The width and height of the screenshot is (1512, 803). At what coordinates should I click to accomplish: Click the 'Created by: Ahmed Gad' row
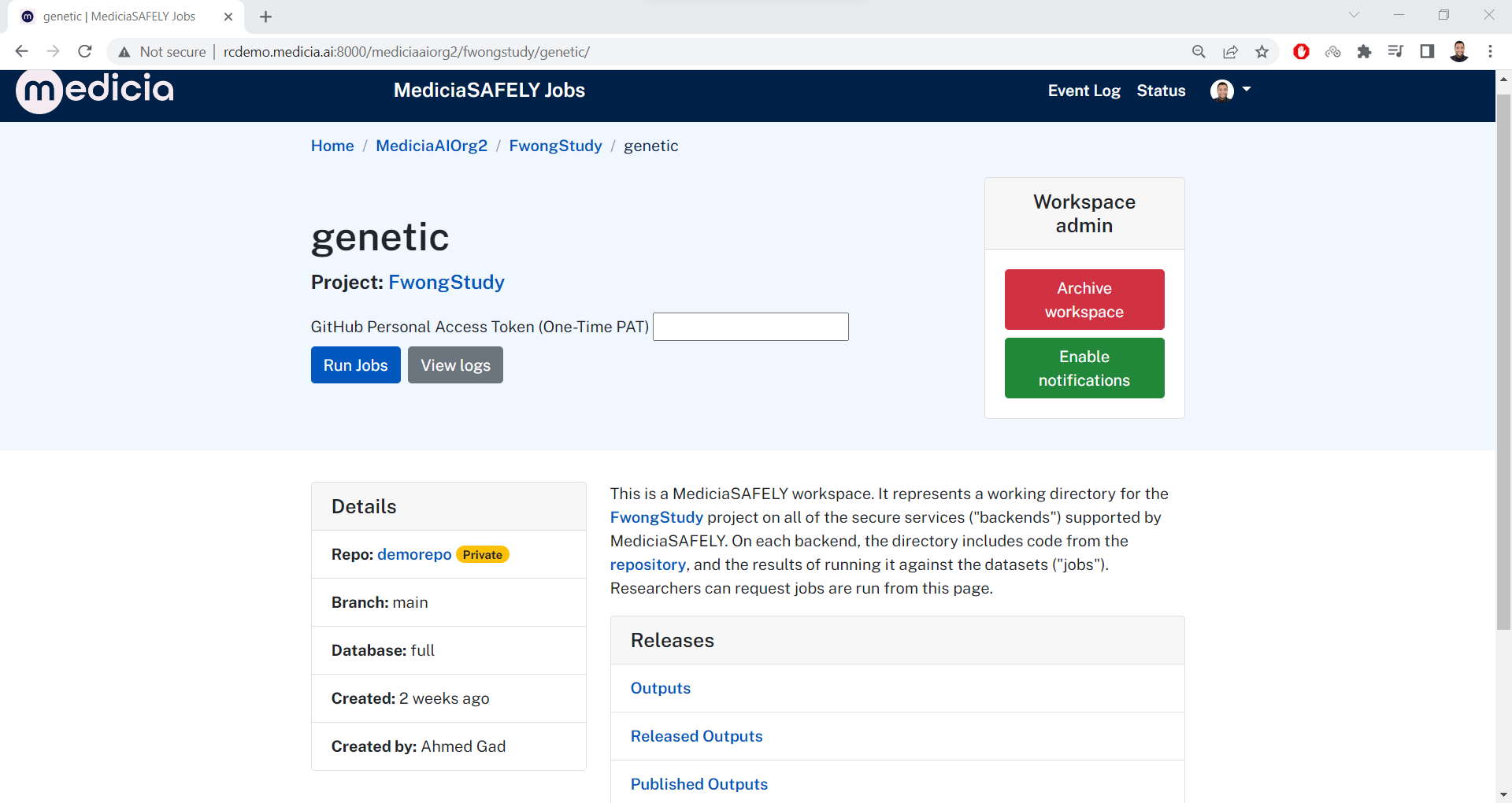449,746
